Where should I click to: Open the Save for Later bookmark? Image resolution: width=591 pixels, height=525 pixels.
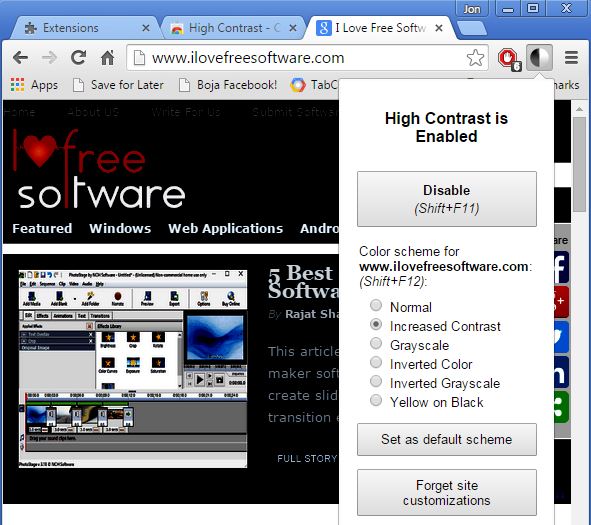tap(118, 85)
